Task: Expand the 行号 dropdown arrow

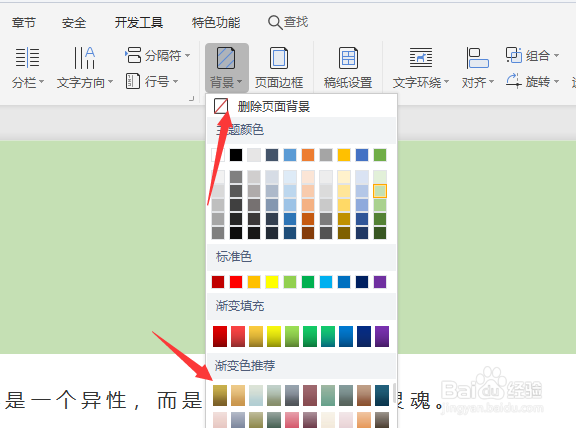Action: pyautogui.click(x=175, y=81)
